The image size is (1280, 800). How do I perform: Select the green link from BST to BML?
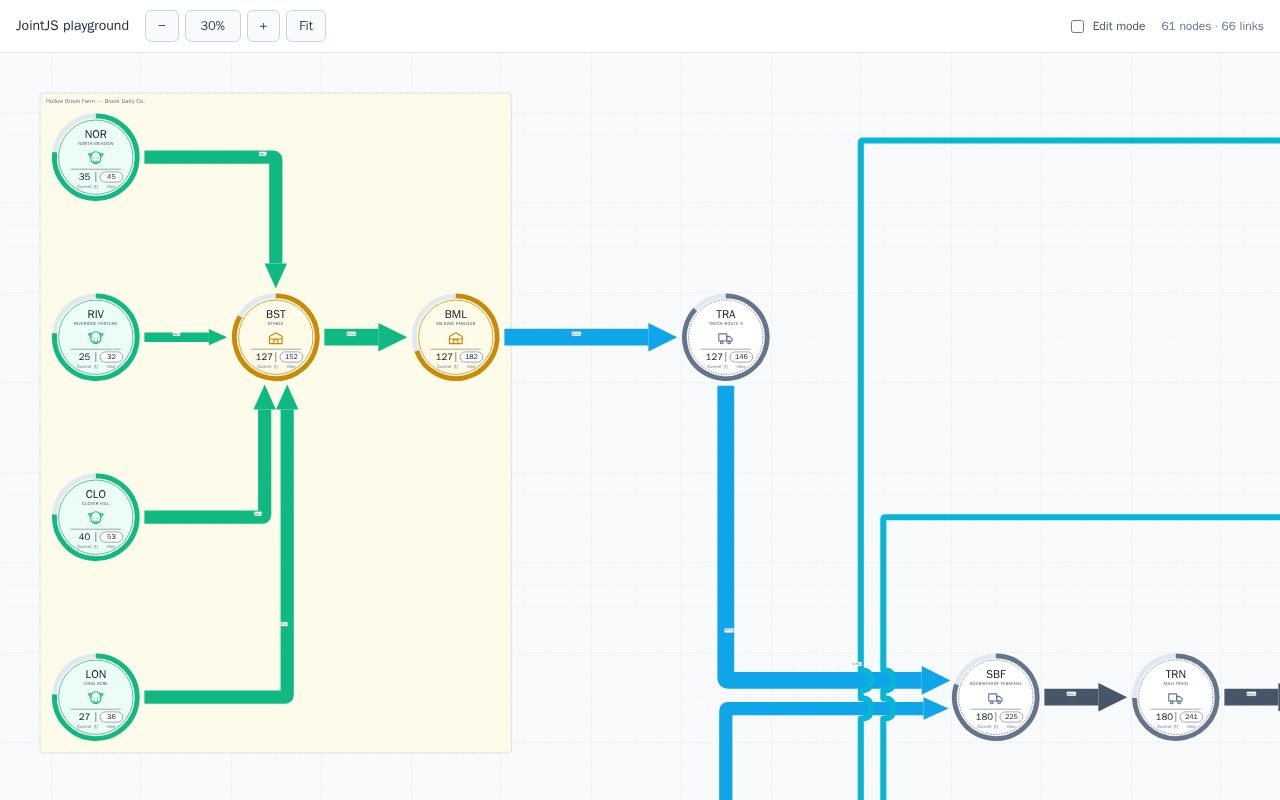(365, 337)
